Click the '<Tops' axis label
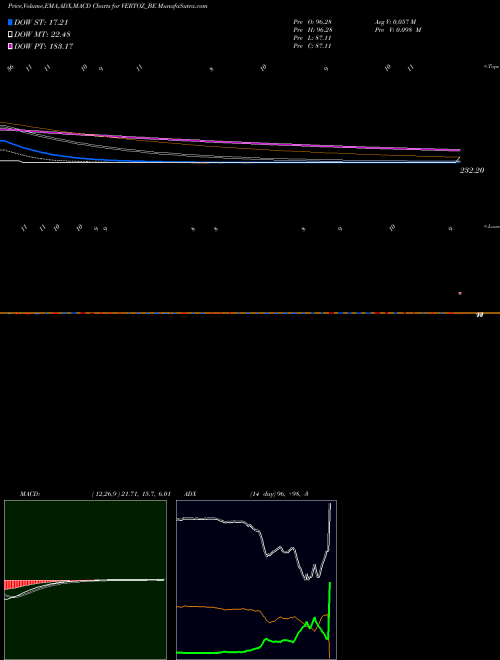Screen dimensions: 500x660 coord(492,67)
